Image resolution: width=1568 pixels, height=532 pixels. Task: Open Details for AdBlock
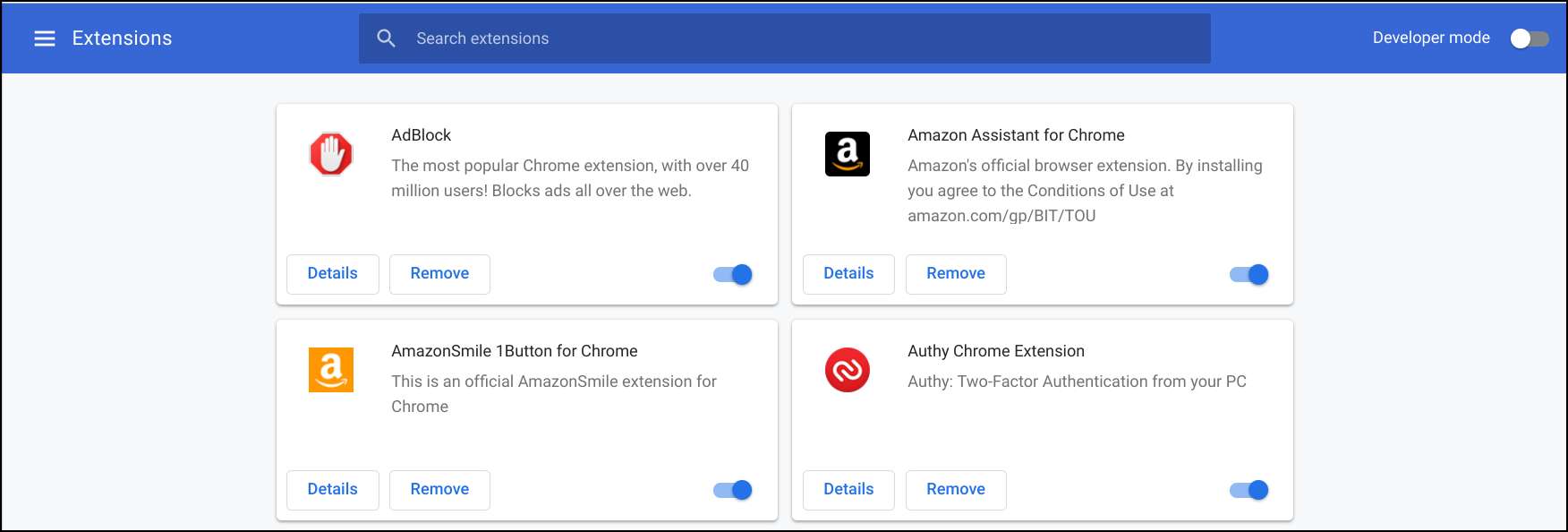tap(332, 274)
